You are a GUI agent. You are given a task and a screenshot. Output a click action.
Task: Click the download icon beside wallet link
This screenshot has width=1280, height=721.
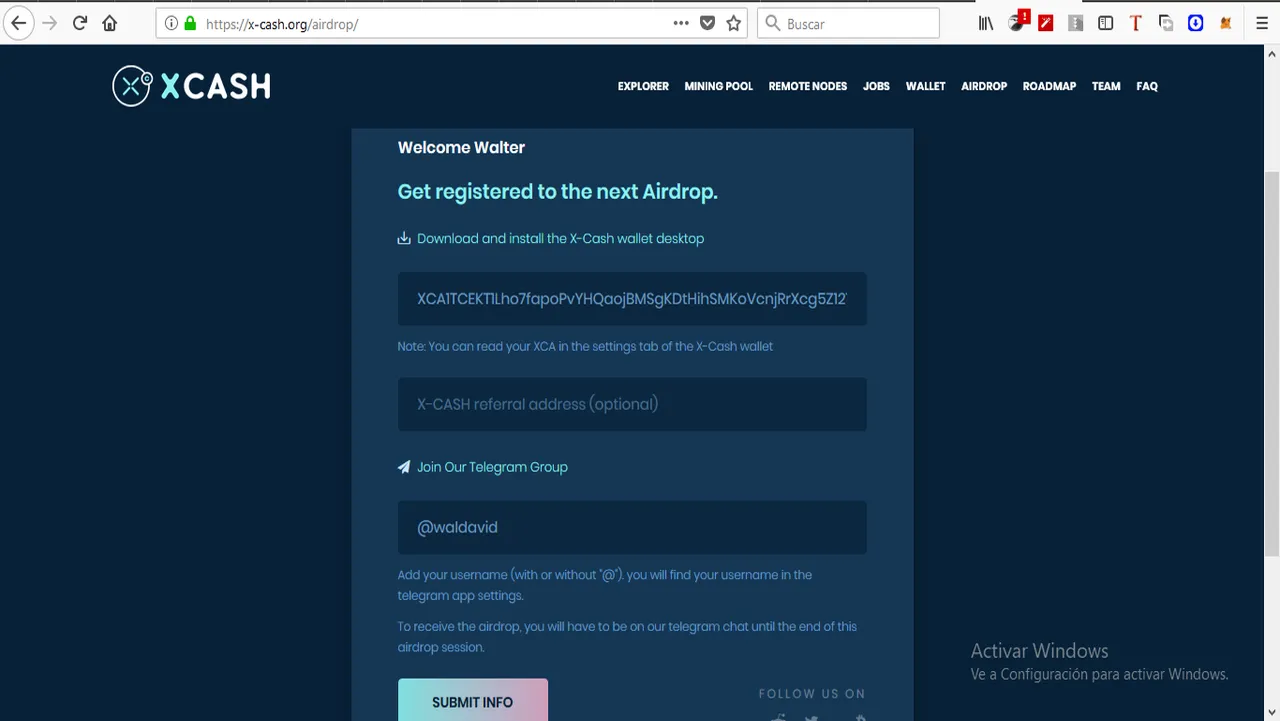(404, 238)
